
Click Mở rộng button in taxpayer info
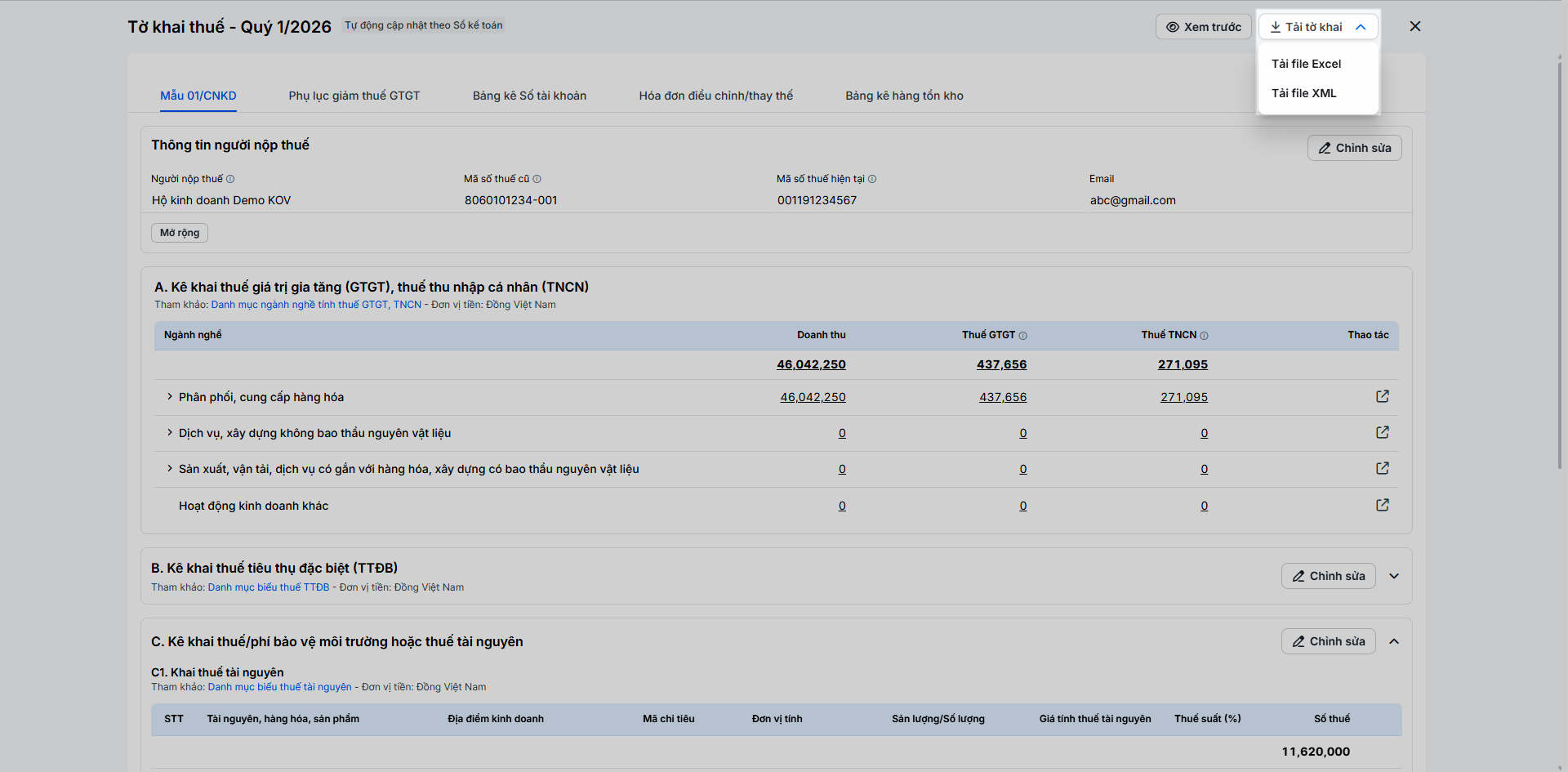tap(180, 233)
